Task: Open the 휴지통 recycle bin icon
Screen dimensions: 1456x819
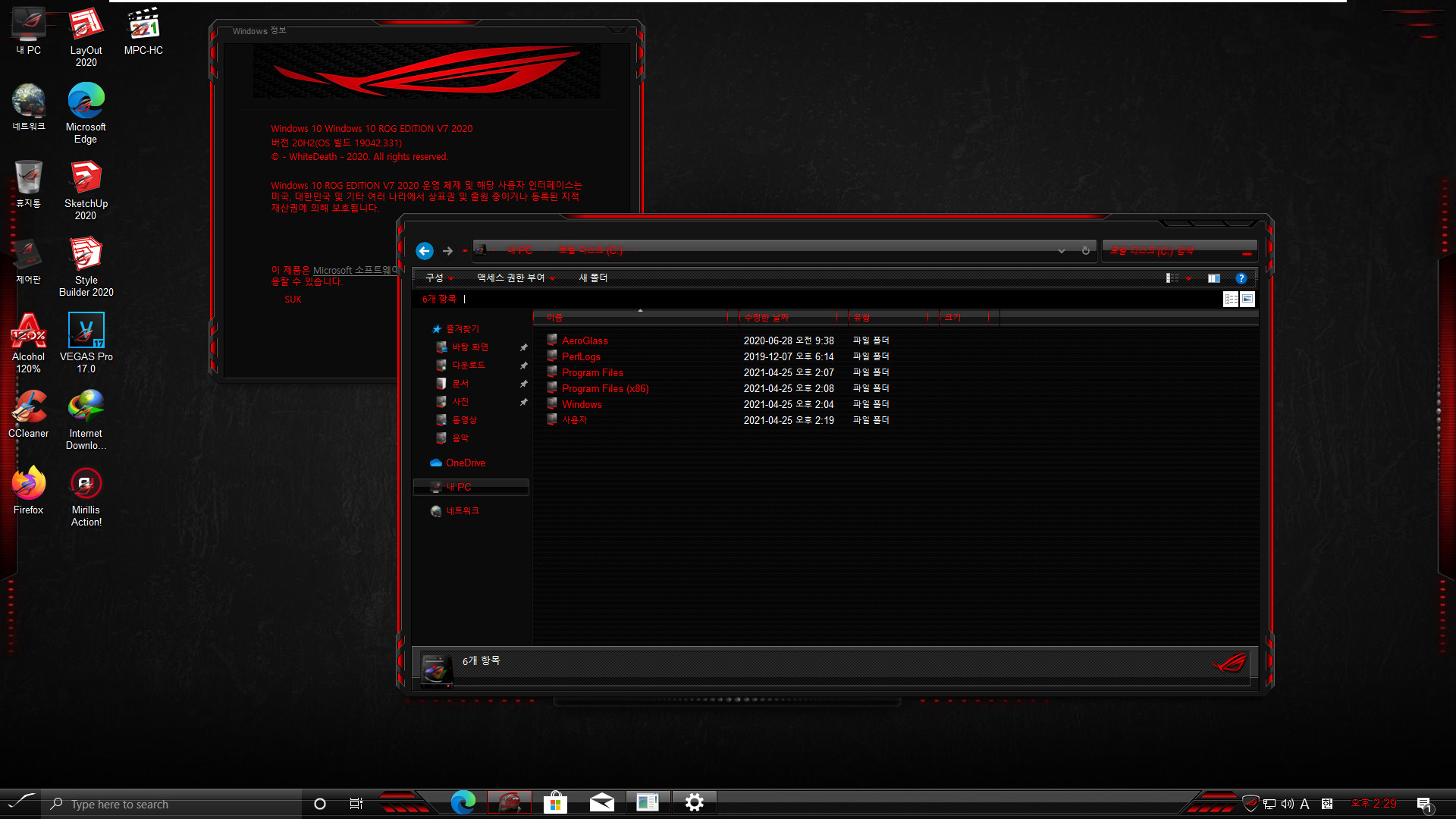Action: point(28,184)
